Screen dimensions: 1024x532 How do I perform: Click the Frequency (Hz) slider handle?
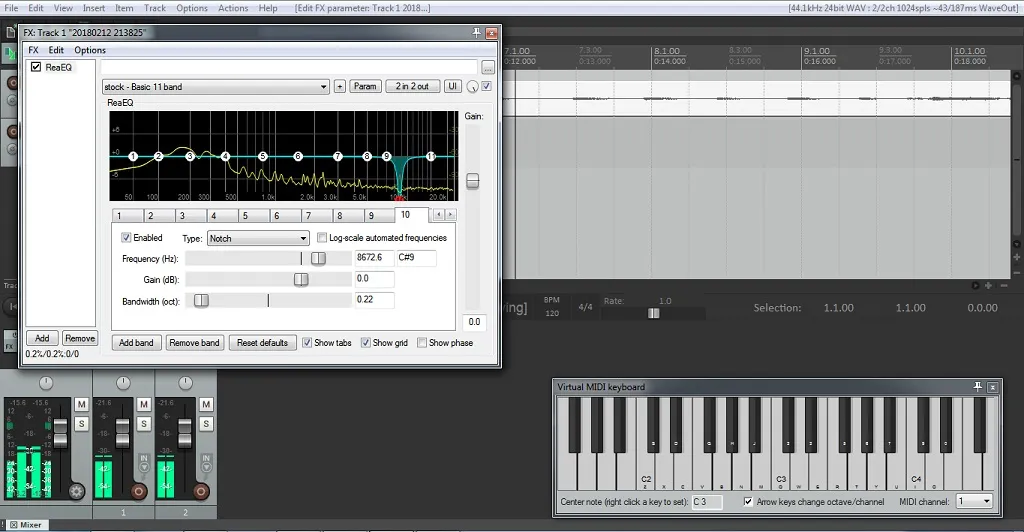click(x=318, y=258)
